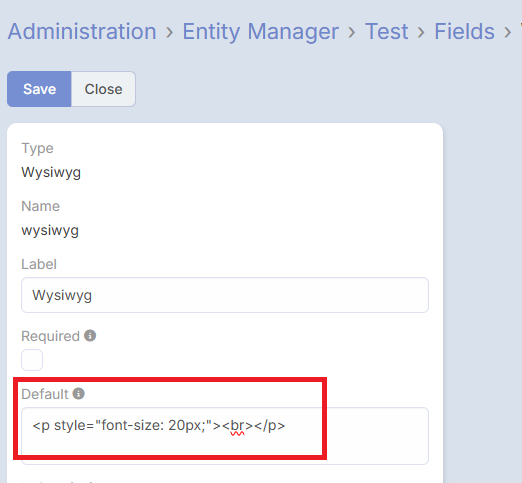Click inside the Default value text area
522x483 pixels.
pos(225,436)
